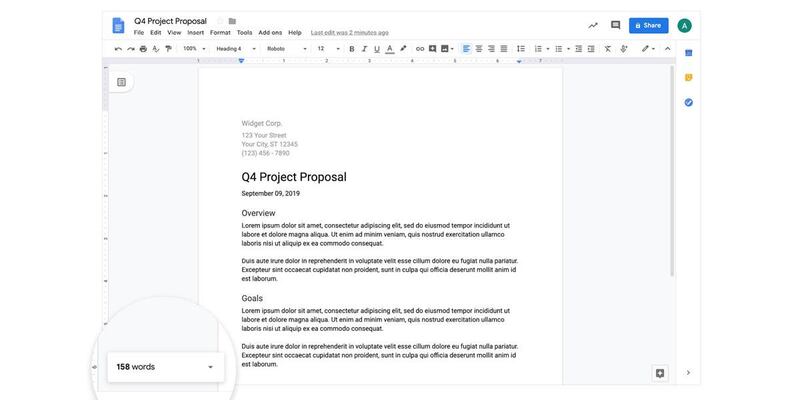The image size is (800, 400).
Task: Click the 'Last edit was 2 minutes ago' link
Action: point(348,32)
